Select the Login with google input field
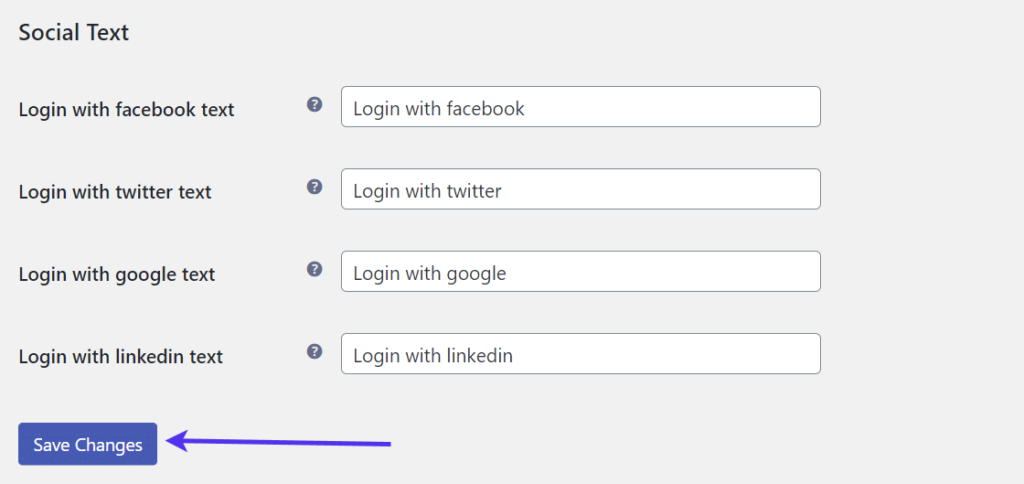Screen dimensions: 1024x484 (x=580, y=271)
